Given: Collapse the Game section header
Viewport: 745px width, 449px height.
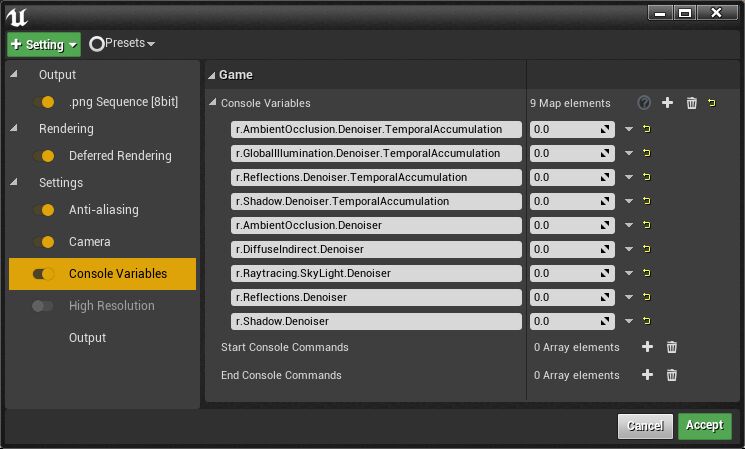Looking at the screenshot, I should click(212, 75).
